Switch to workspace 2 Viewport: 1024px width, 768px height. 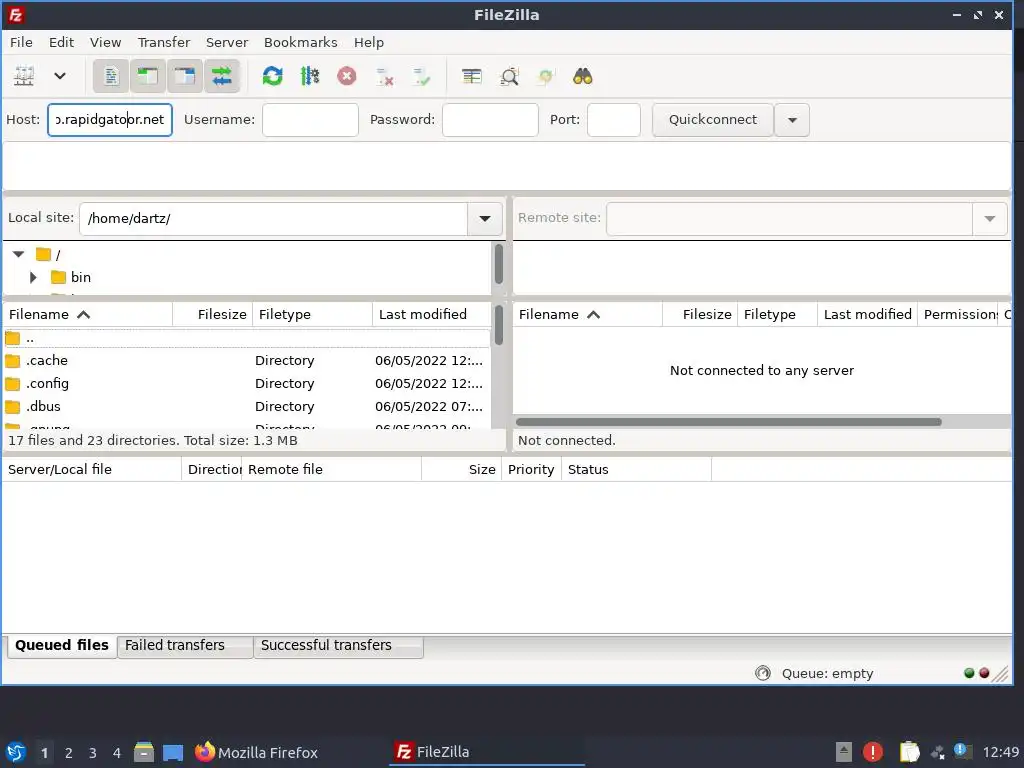(69, 753)
